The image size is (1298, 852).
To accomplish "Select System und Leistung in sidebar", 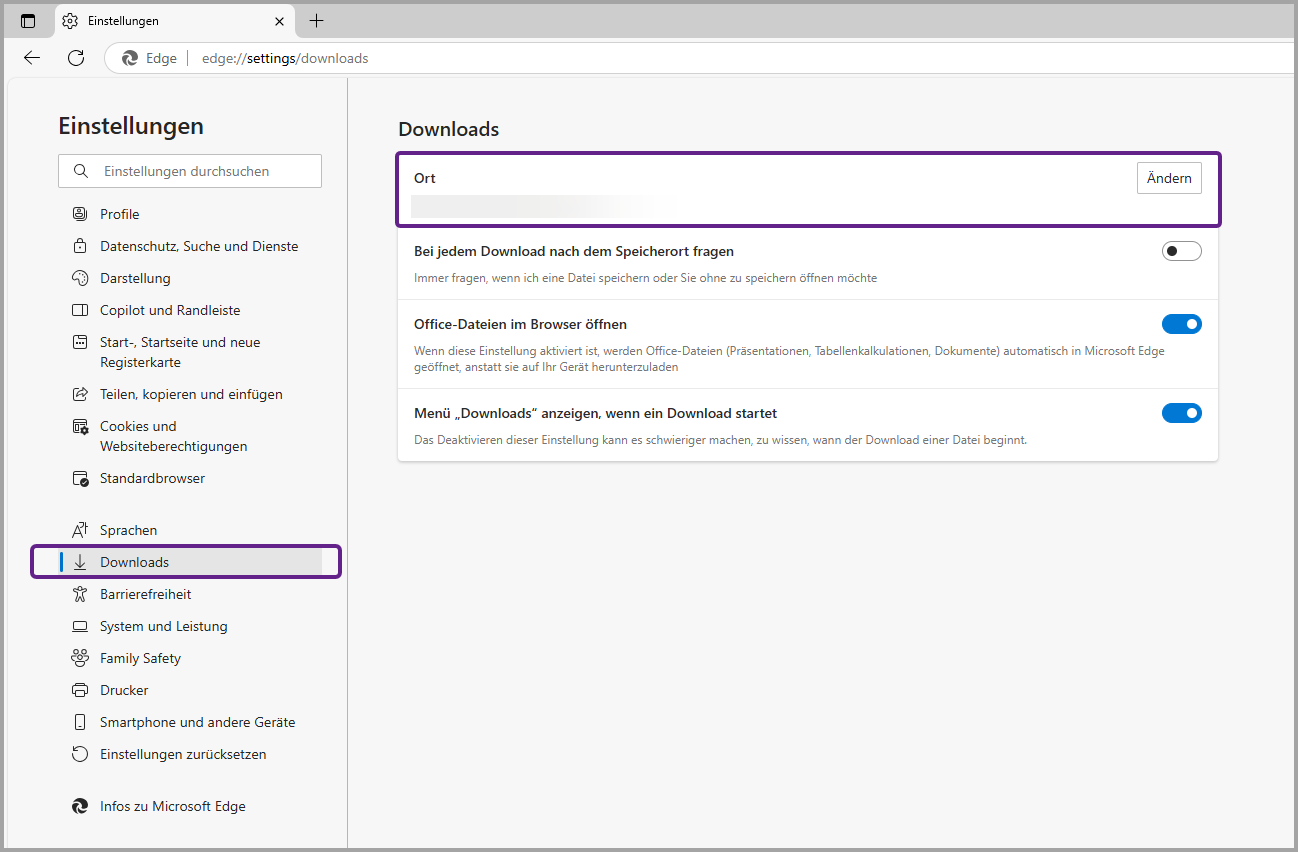I will click(x=163, y=626).
